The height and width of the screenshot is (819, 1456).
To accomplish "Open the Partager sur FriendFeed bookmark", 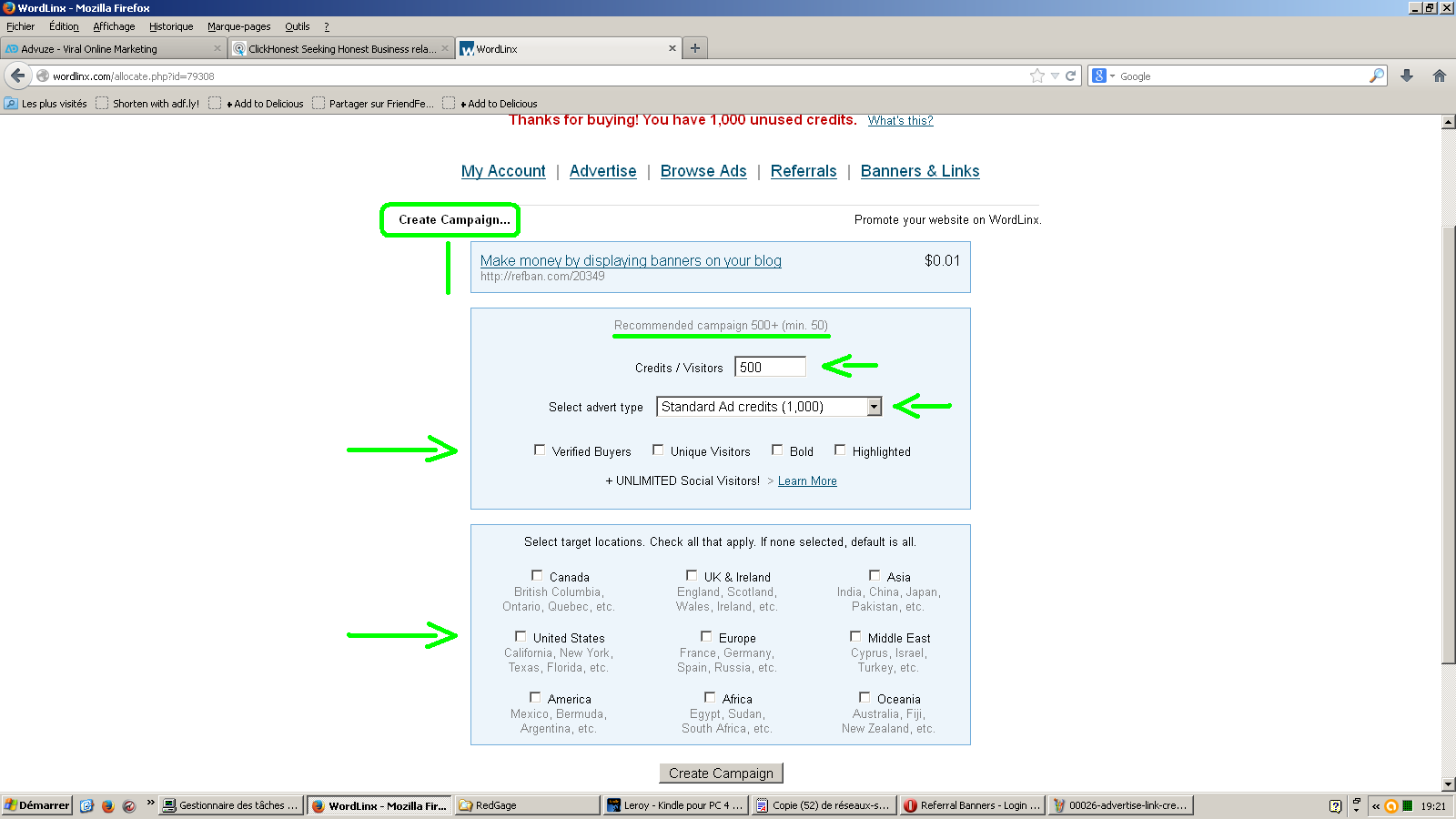I will tap(373, 104).
